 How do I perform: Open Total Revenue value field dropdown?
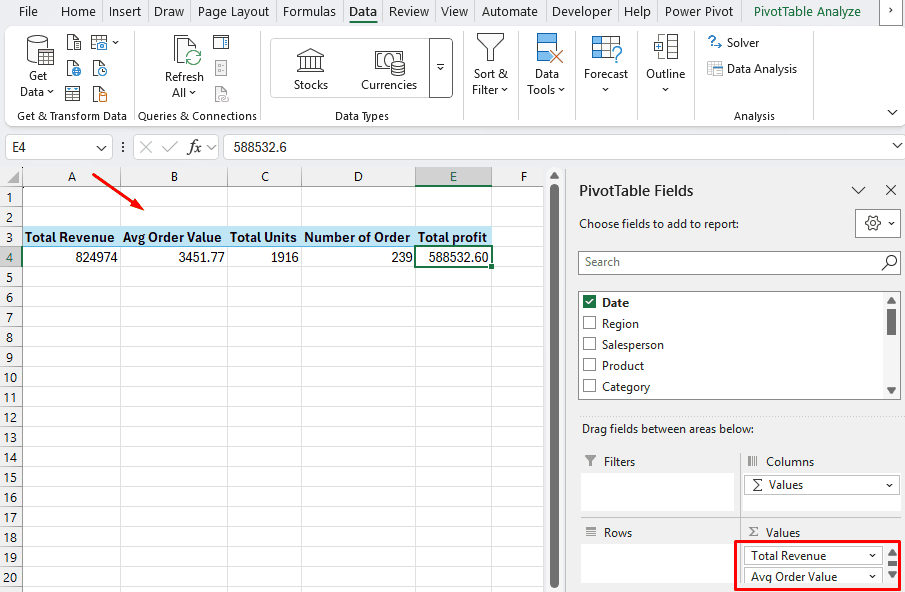[x=872, y=556]
